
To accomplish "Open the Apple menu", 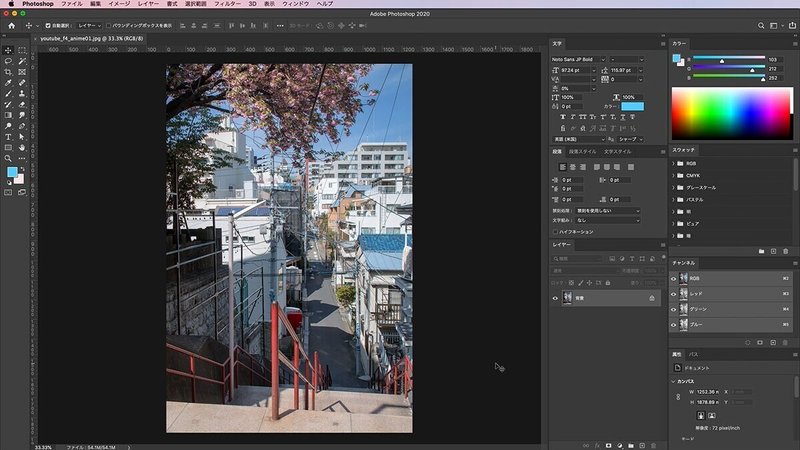I will 11,4.
